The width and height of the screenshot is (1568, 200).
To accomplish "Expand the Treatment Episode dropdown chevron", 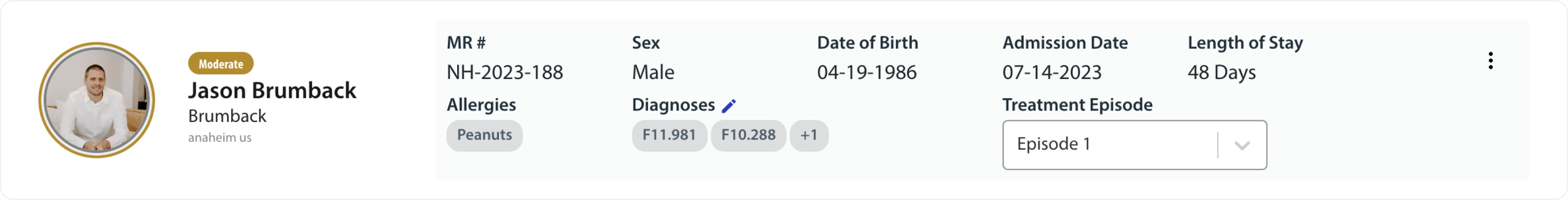I will coord(1242,145).
